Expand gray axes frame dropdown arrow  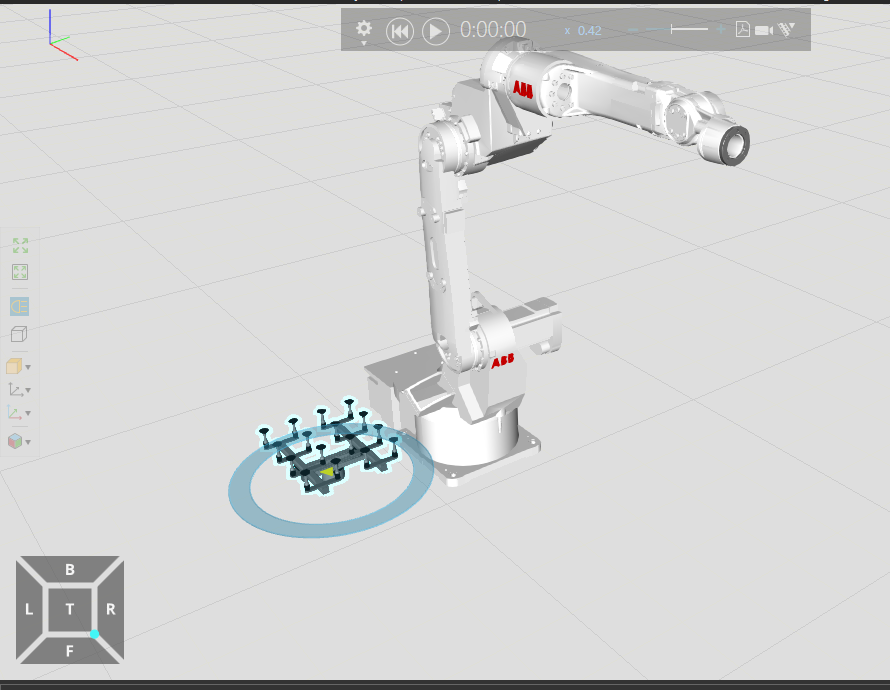[x=28, y=390]
